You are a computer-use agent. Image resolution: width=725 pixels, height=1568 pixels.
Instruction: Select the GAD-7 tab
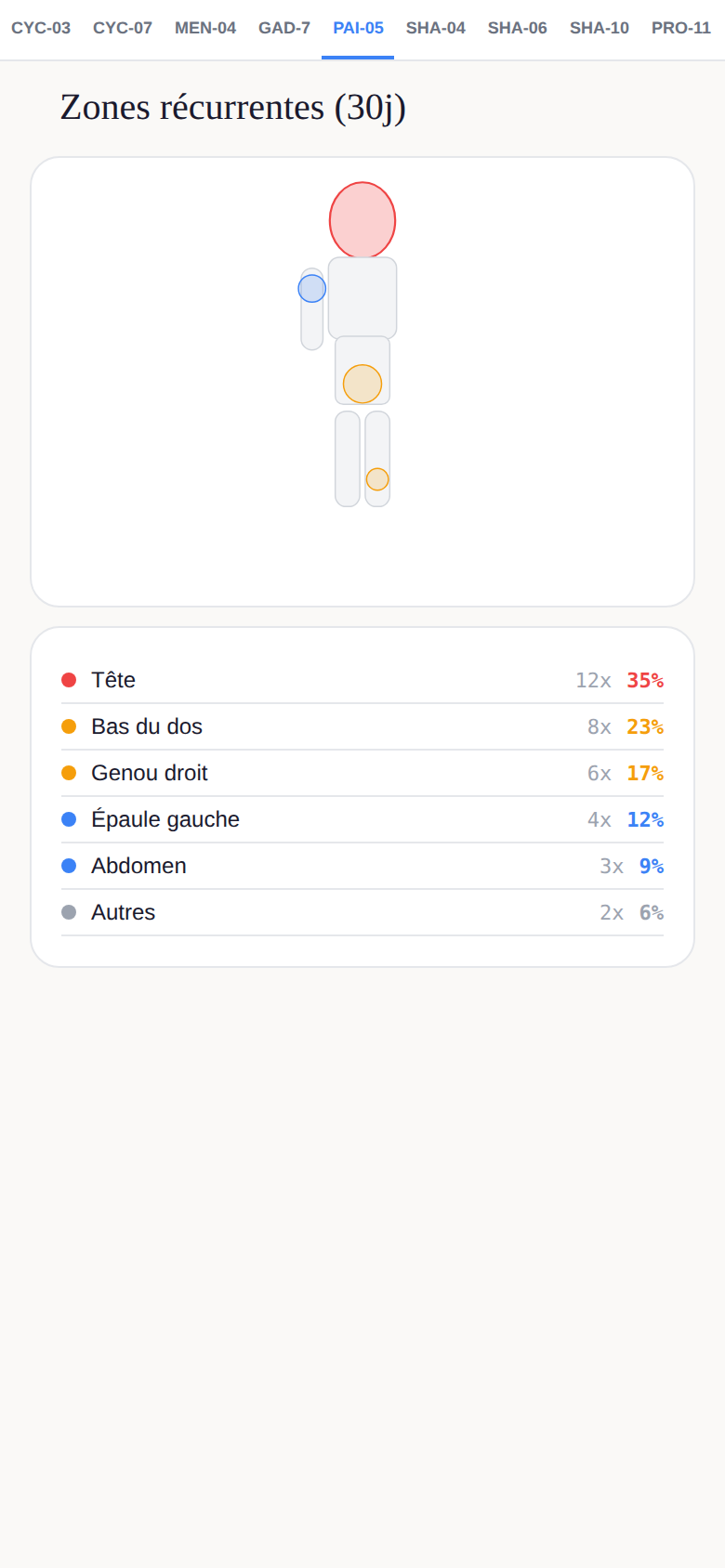284,29
